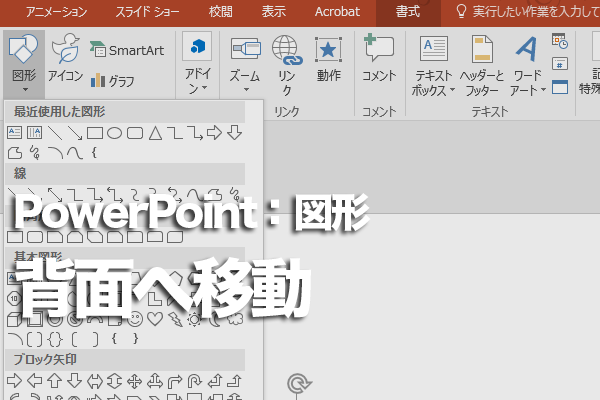The width and height of the screenshot is (600, 400).
Task: Insert a グラフ chart
Action: (x=112, y=81)
